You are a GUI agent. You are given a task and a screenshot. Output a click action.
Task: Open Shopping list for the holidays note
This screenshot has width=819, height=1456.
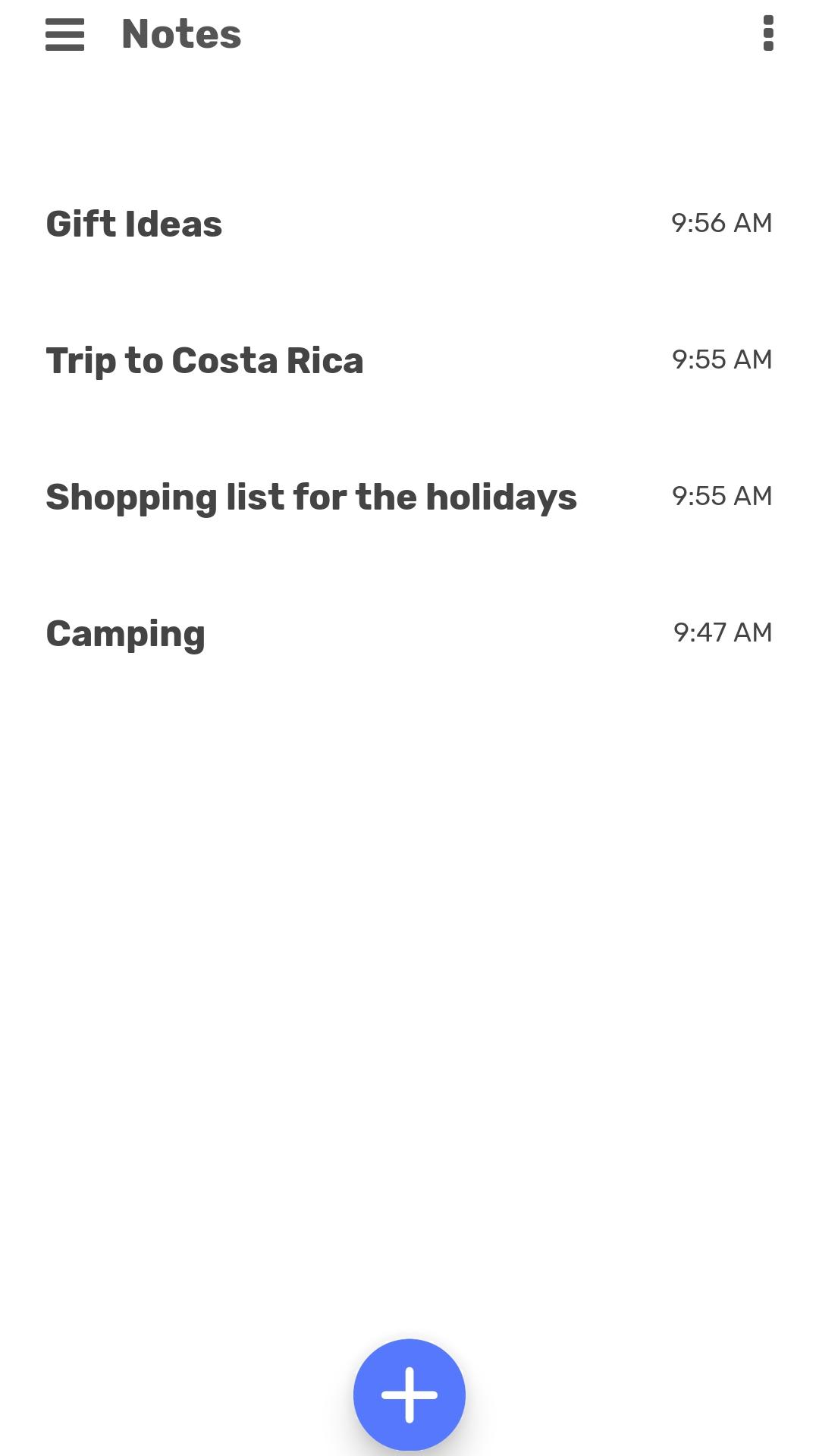(x=409, y=497)
